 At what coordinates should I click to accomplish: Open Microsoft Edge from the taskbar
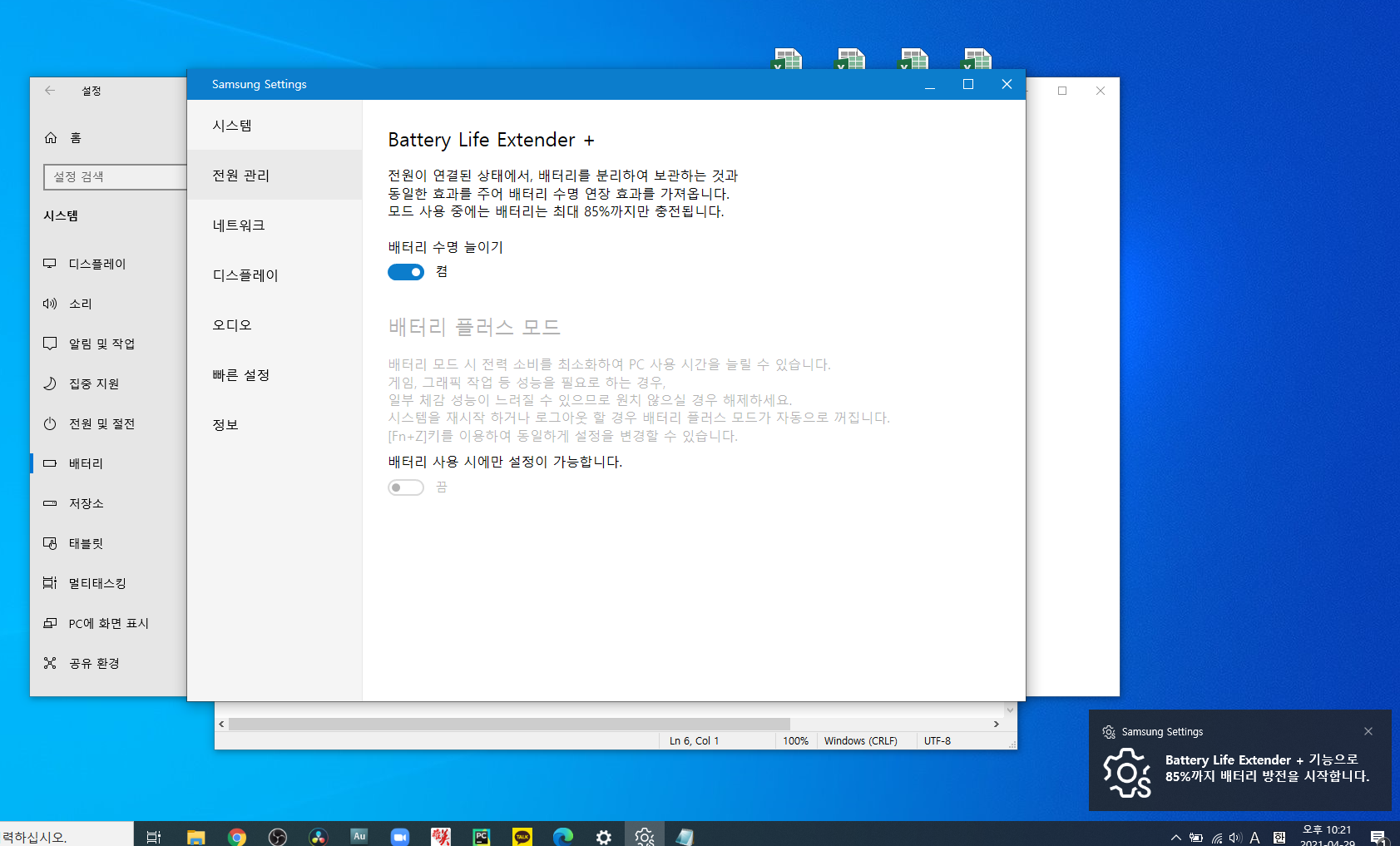coord(563,836)
